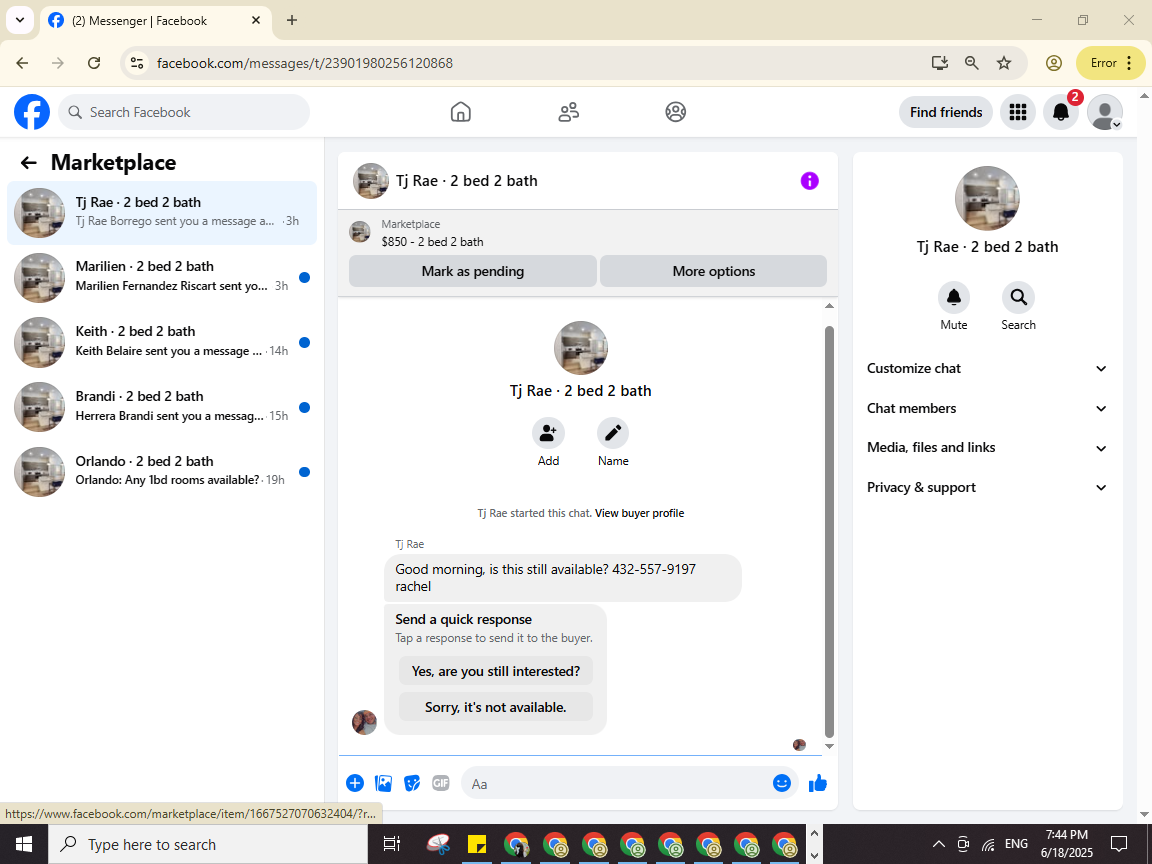Open Chrome tab search dropdown
1152x864 pixels.
coord(20,21)
